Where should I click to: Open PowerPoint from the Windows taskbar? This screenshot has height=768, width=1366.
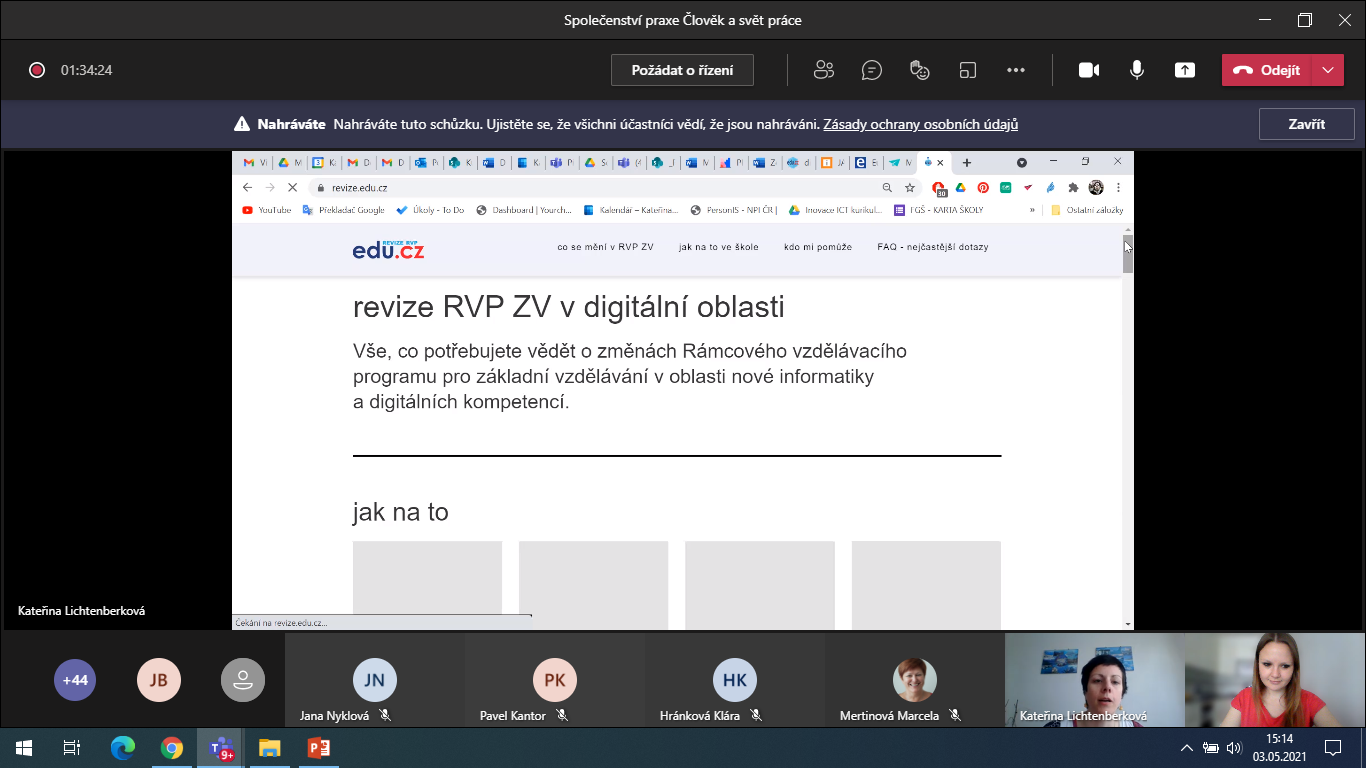click(x=318, y=748)
